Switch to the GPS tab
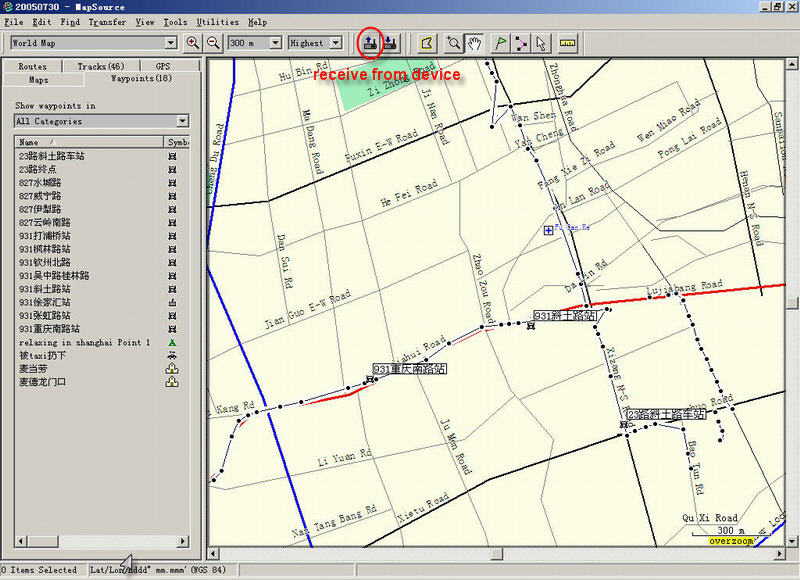Viewport: 800px width, 580px height. 163,66
